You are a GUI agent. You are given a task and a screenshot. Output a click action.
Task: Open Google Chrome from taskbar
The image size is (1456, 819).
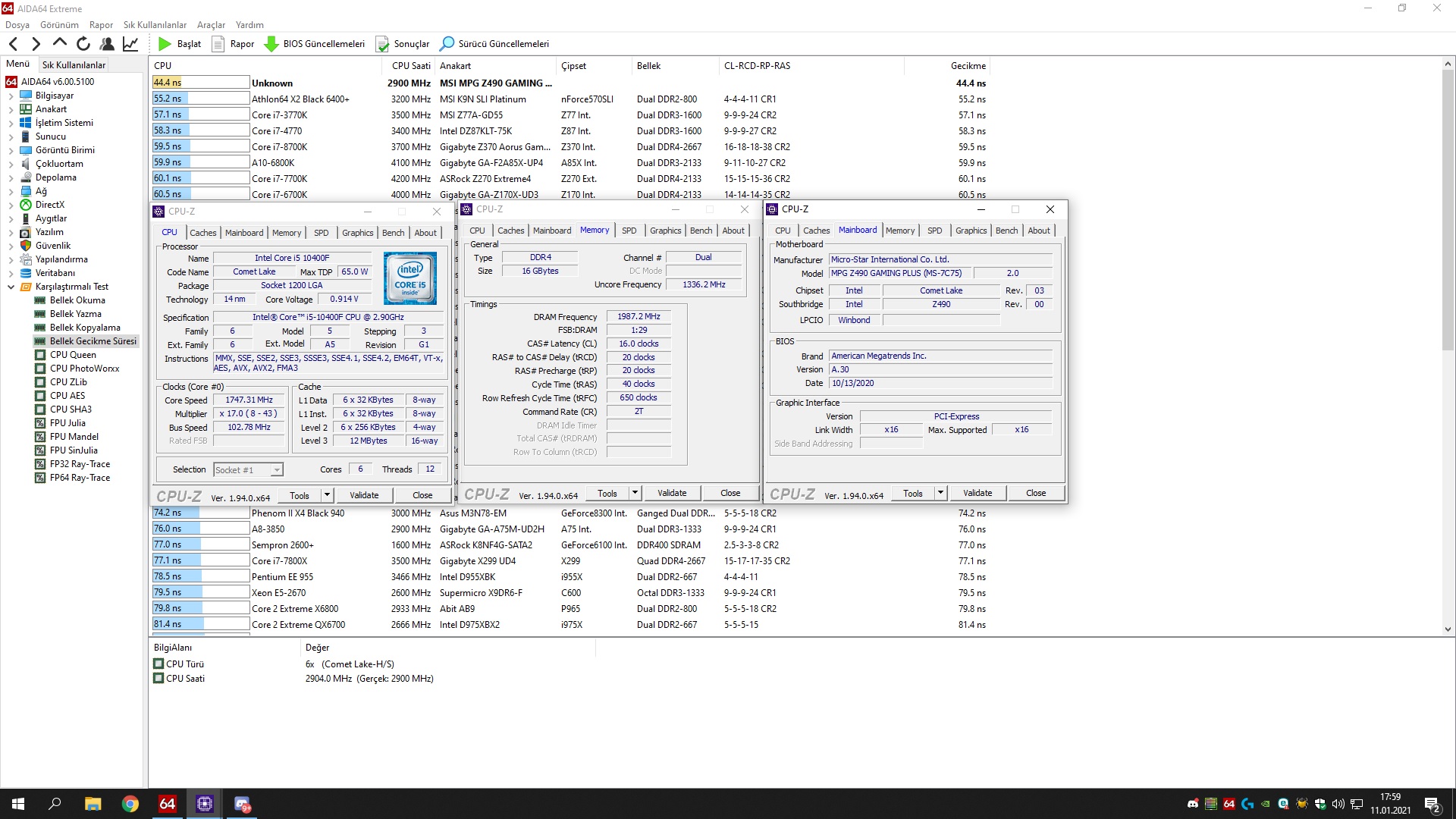tap(130, 804)
